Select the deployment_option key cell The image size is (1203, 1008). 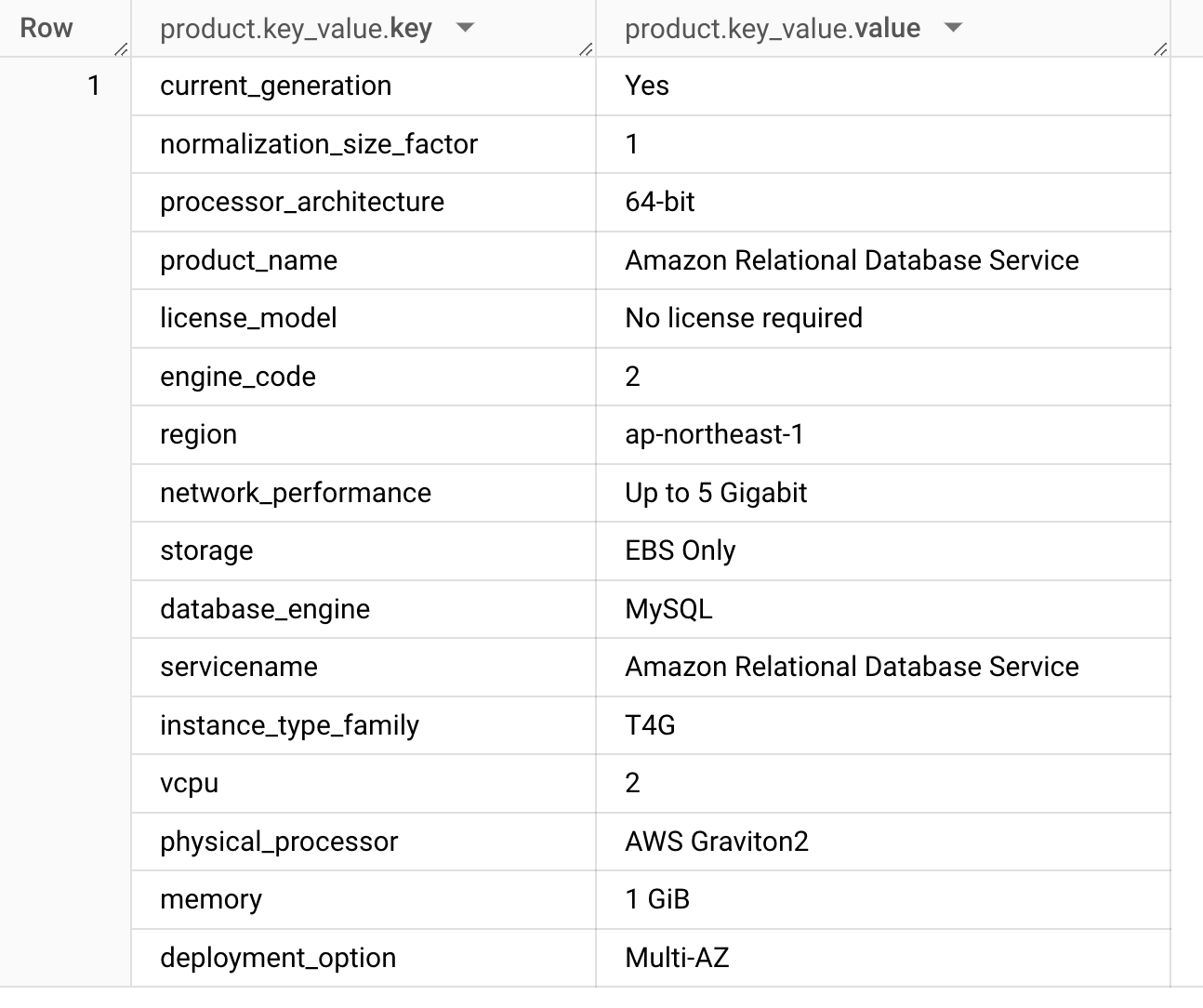click(278, 958)
